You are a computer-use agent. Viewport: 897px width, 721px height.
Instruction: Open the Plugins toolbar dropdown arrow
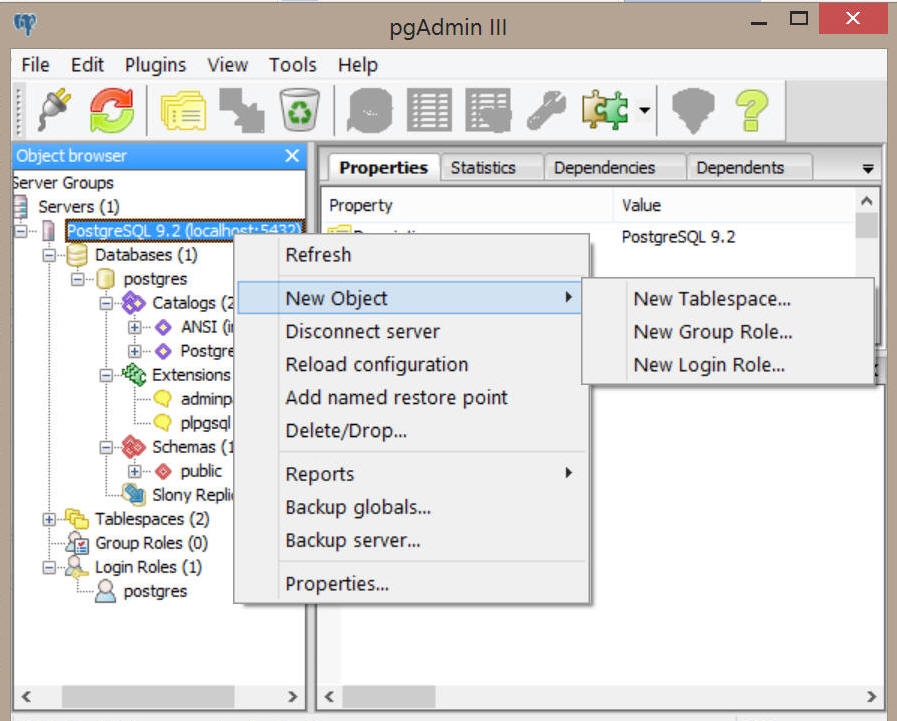pos(644,110)
